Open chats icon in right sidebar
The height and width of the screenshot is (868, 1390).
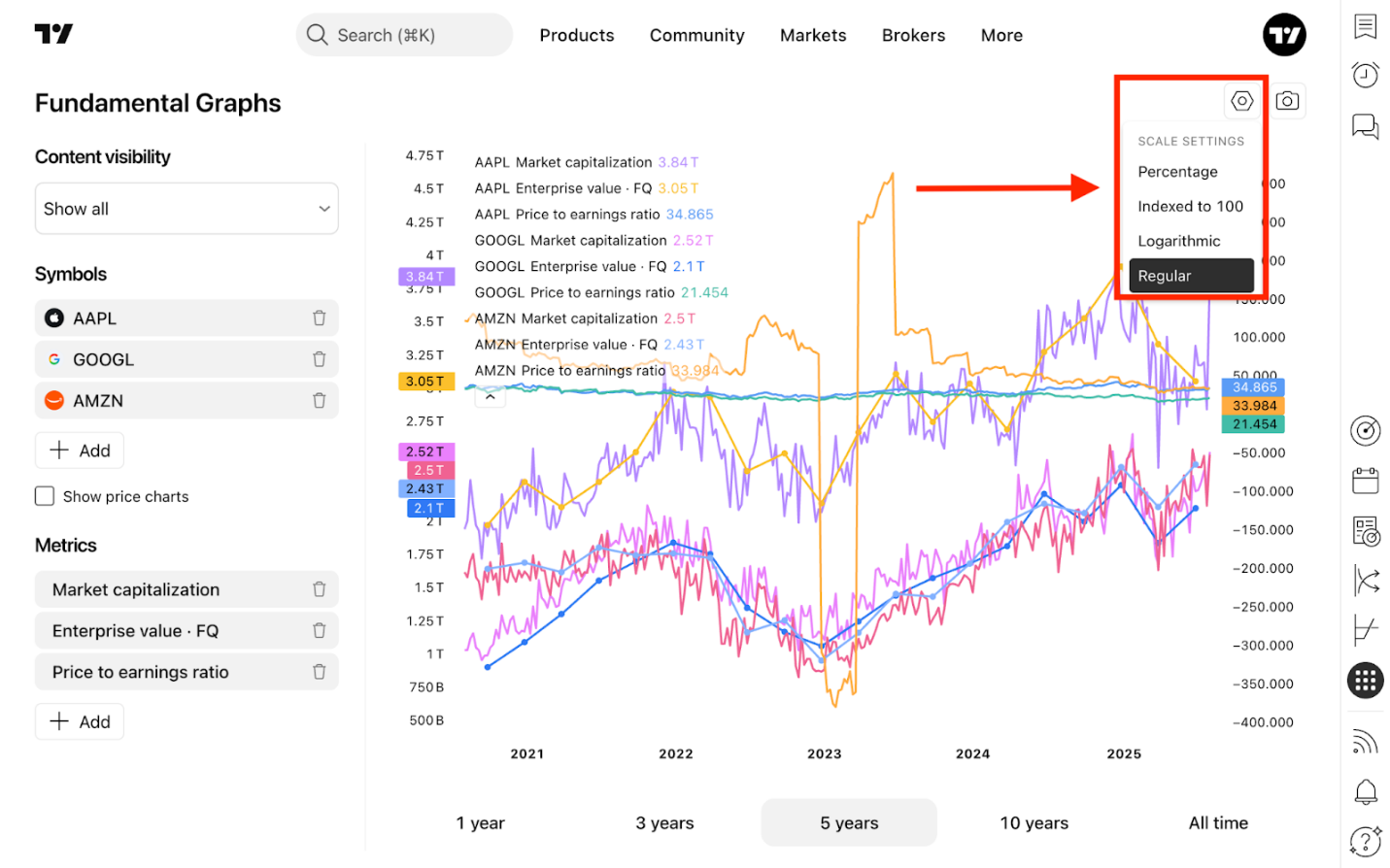[x=1365, y=125]
